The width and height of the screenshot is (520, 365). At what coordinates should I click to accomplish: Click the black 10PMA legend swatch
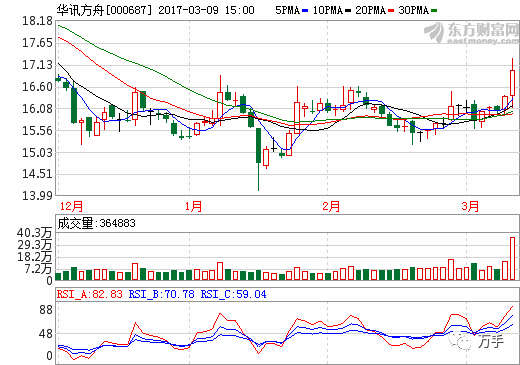(348, 11)
